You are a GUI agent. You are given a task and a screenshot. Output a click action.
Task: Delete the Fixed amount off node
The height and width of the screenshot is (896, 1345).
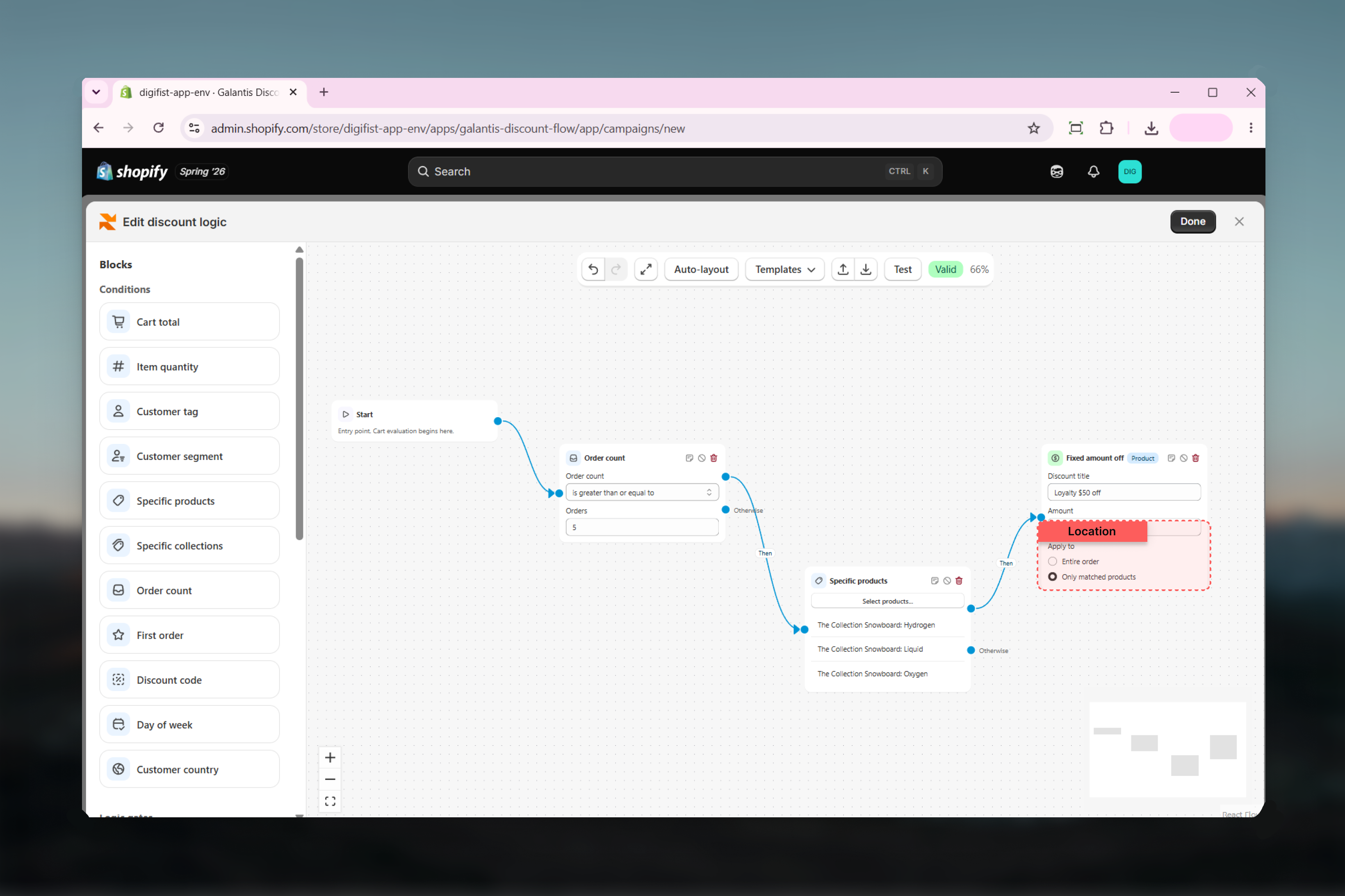(x=1195, y=458)
